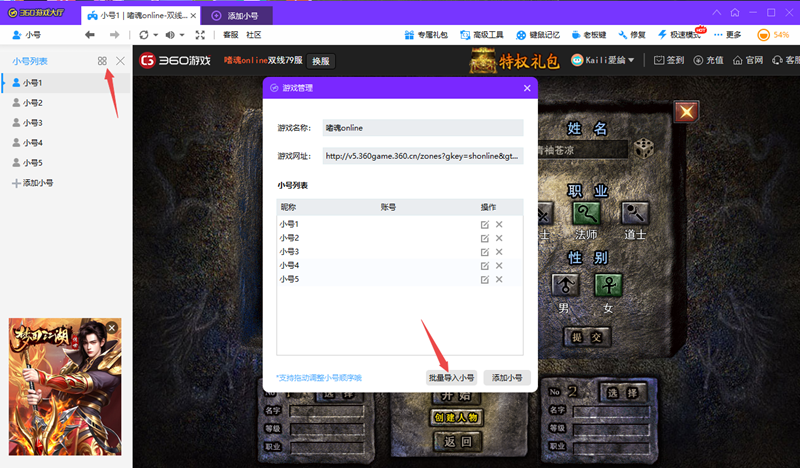The width and height of the screenshot is (800, 468).
Task: Delete the 小号2 row in the dialog
Action: pos(499,238)
